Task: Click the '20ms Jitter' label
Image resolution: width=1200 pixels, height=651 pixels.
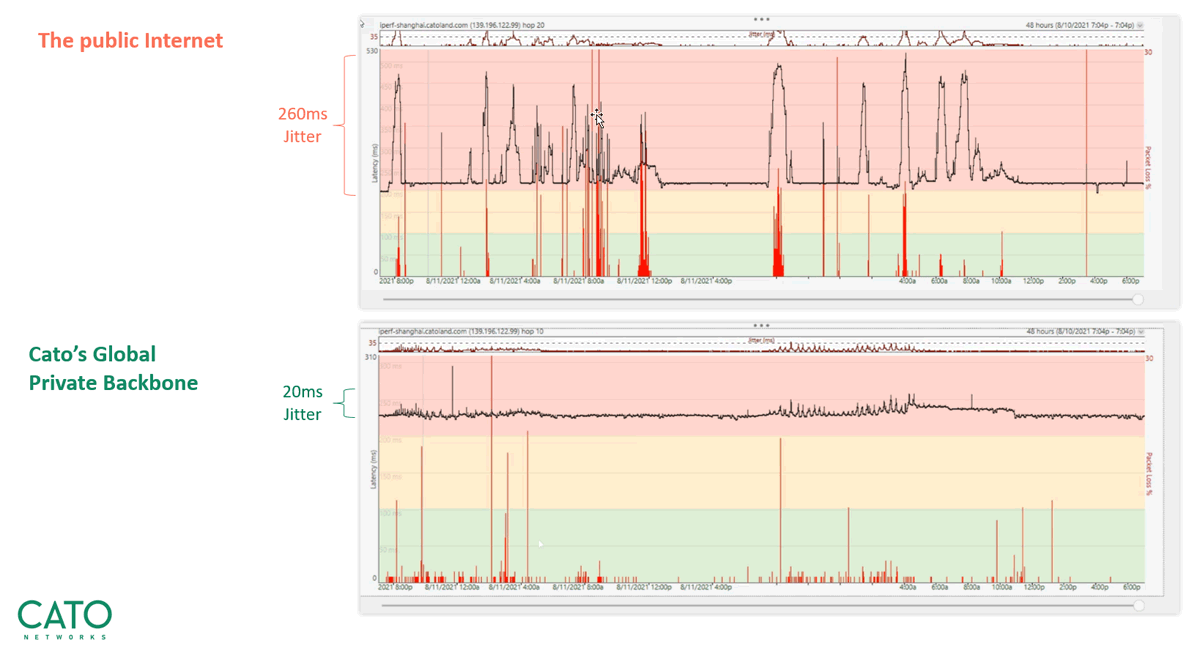Action: coord(302,403)
